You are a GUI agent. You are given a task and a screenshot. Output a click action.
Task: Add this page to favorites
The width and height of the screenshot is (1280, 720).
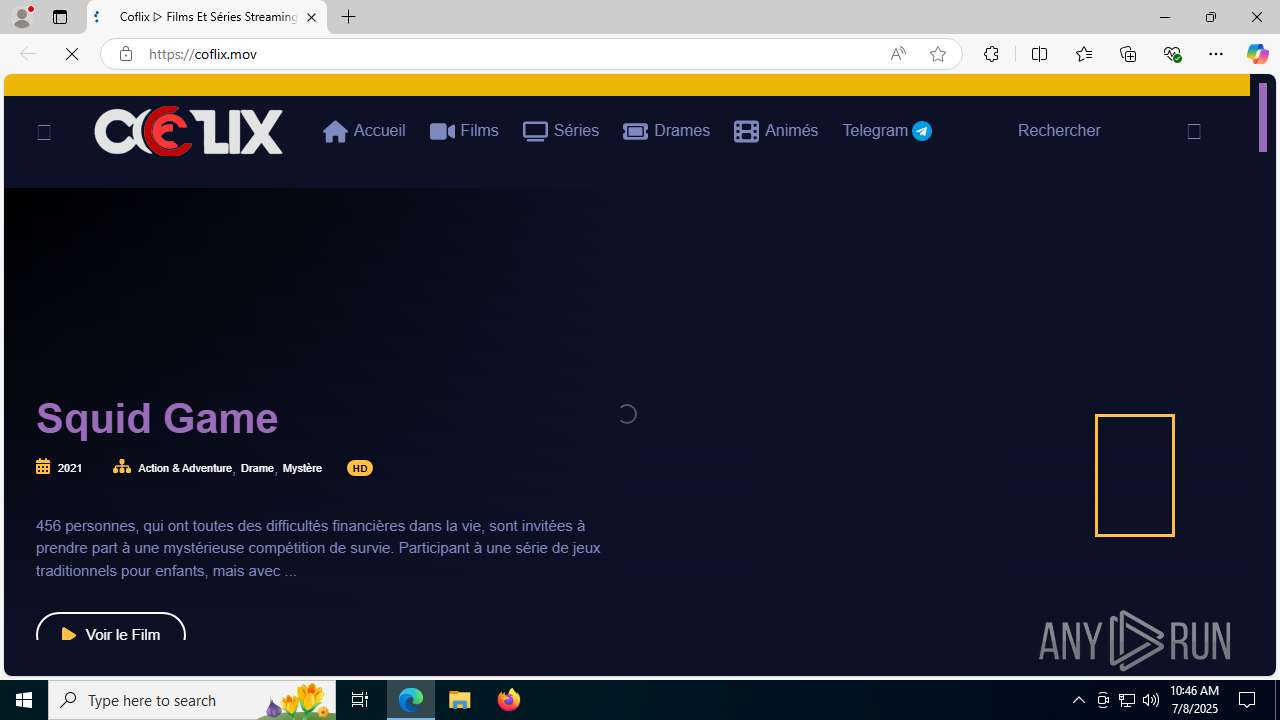938,54
